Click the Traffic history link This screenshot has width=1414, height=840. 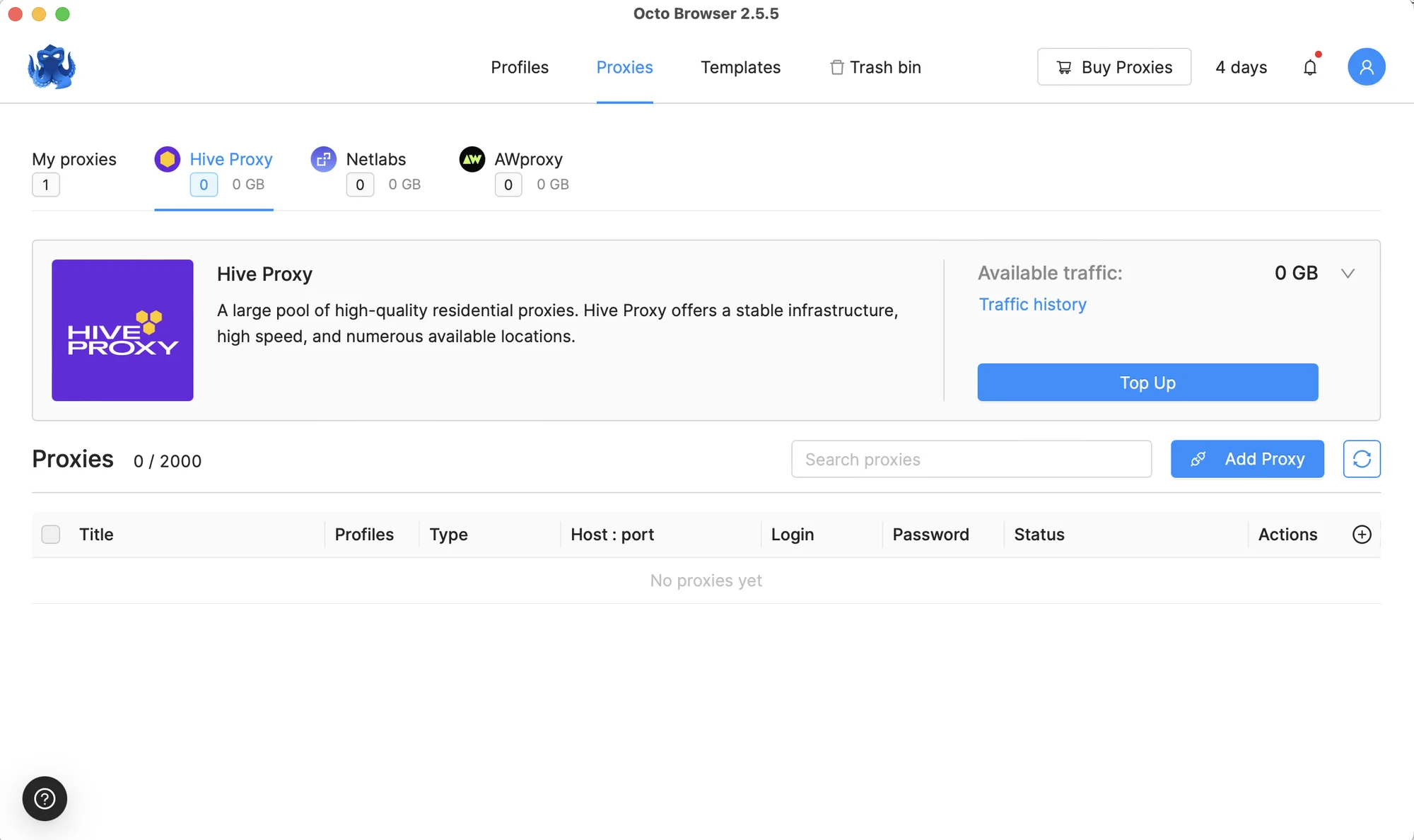(x=1032, y=304)
